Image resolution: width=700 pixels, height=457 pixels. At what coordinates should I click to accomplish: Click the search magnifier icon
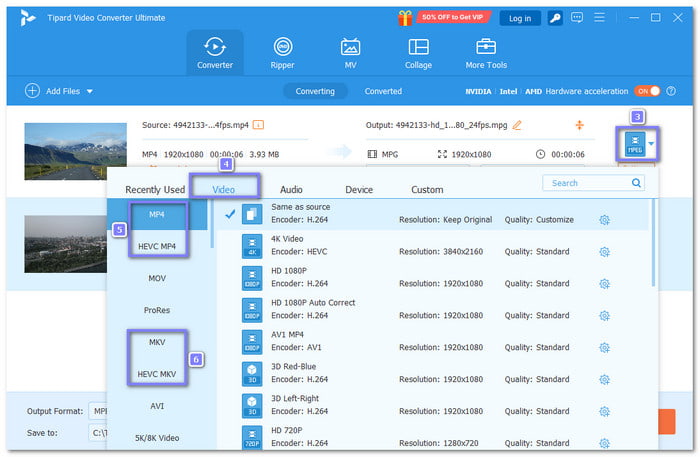coord(636,183)
